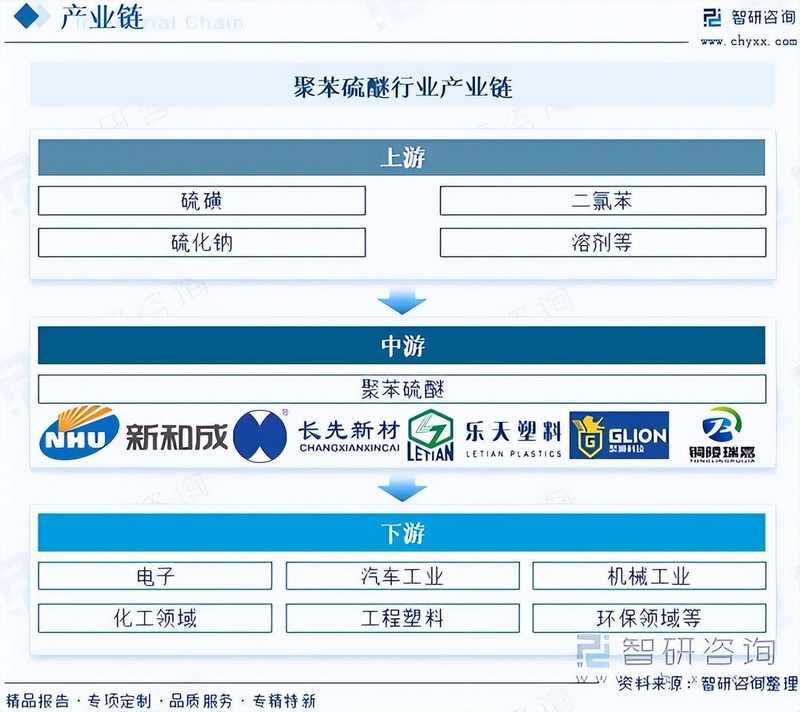Click the 汽车工业 downstream entry
Viewport: 800px width, 712px height.
400,575
